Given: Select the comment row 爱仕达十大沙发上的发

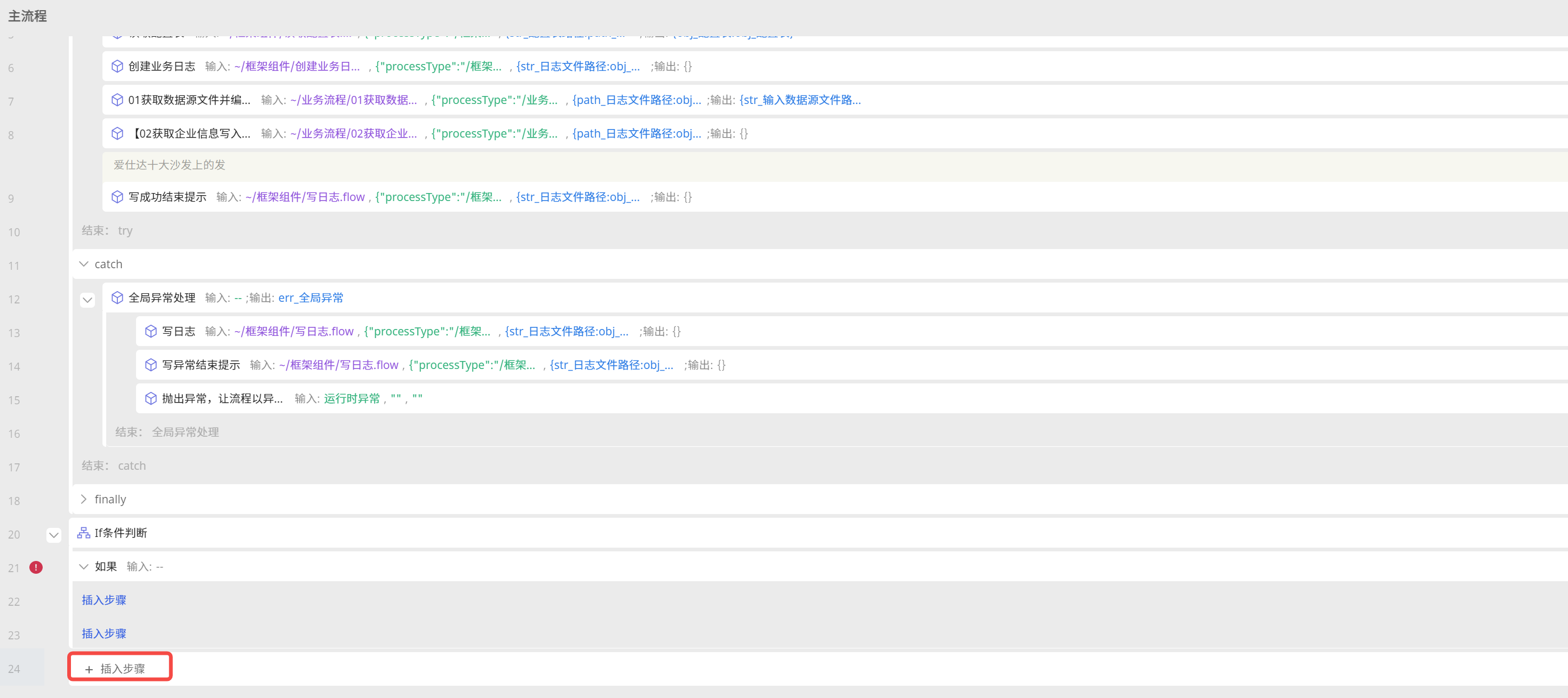Looking at the screenshot, I should (169, 165).
